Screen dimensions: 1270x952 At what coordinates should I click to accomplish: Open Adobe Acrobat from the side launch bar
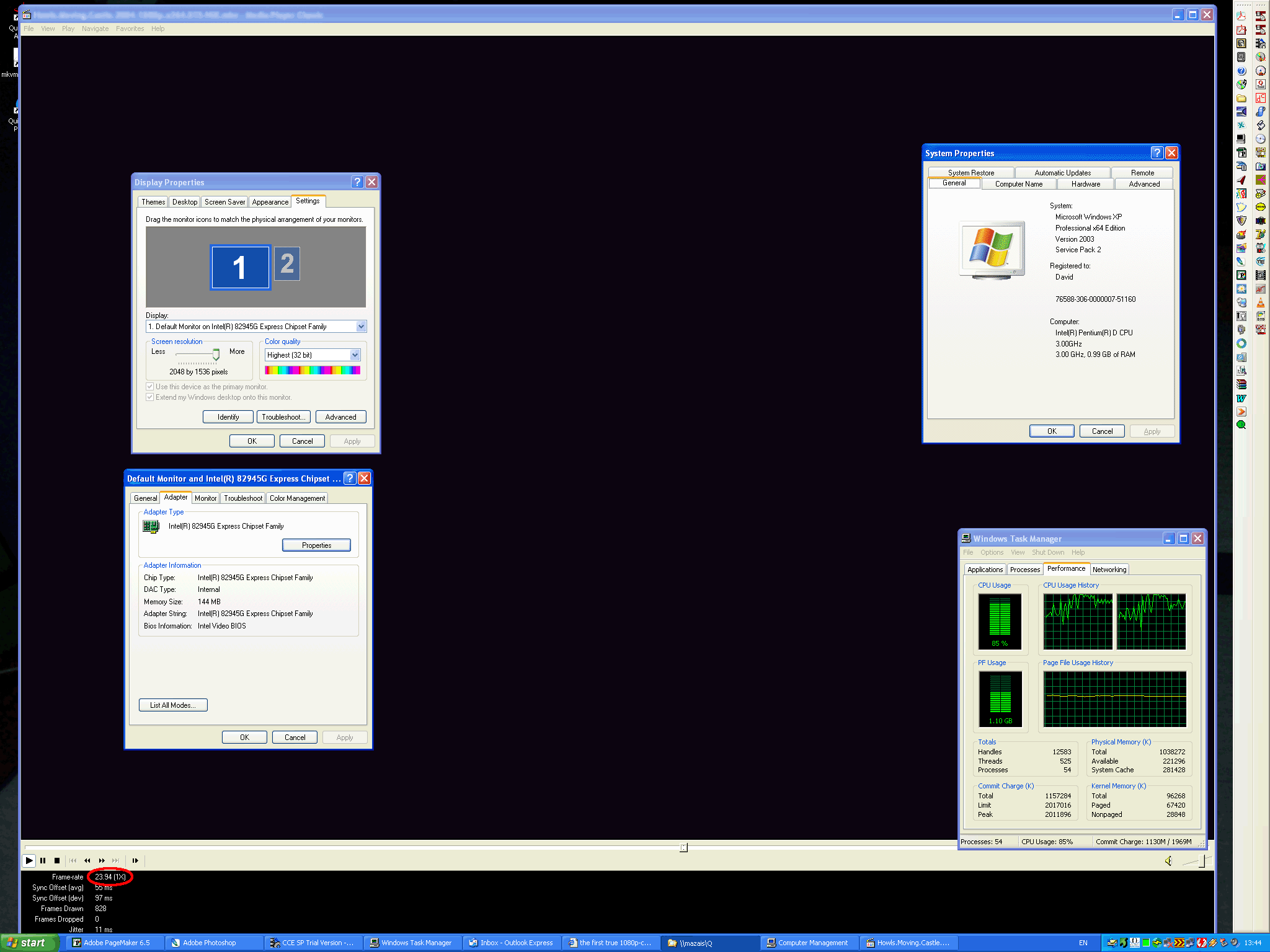pos(1241,15)
